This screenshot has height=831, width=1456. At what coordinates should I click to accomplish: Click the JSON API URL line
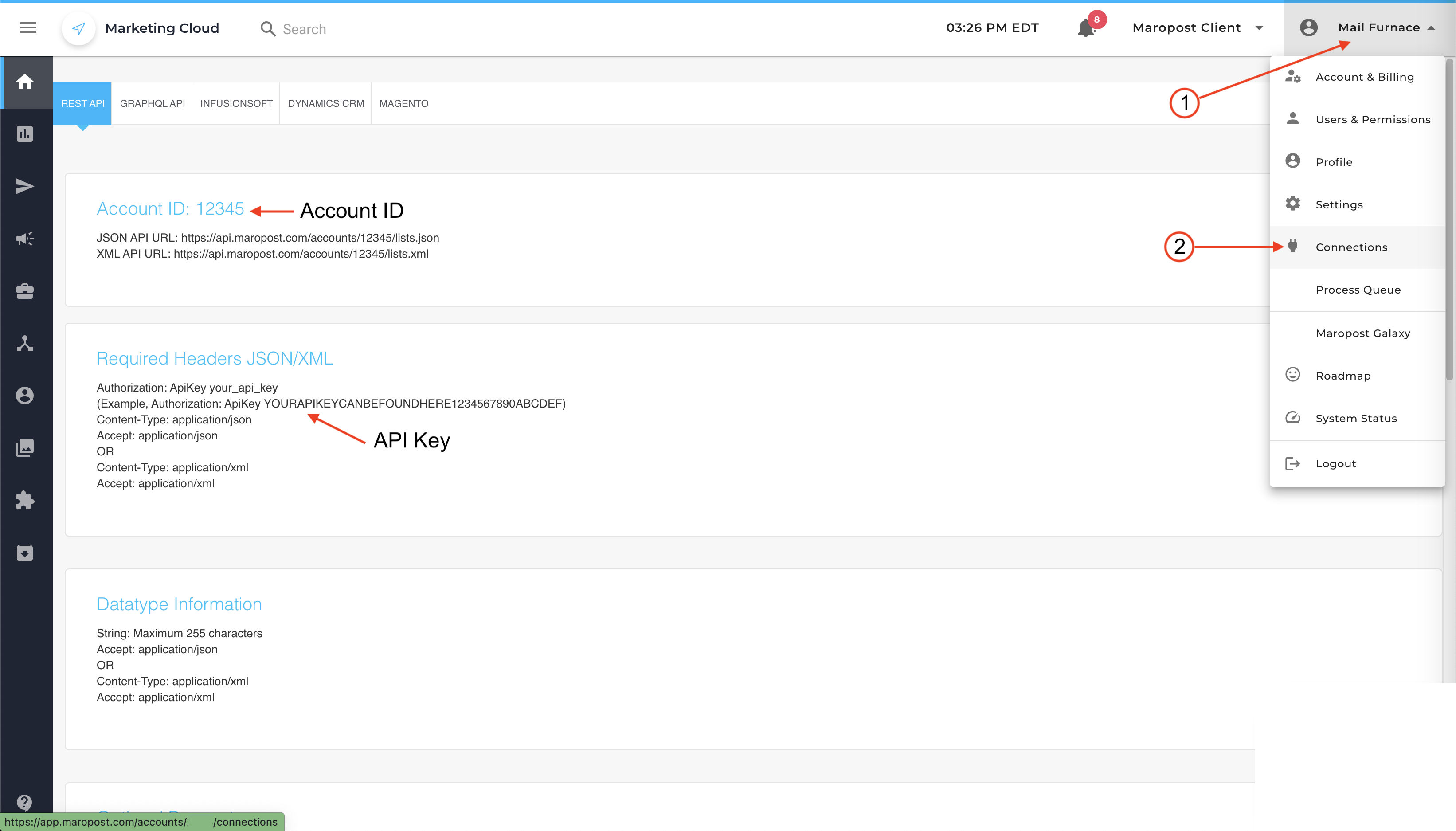click(x=268, y=237)
